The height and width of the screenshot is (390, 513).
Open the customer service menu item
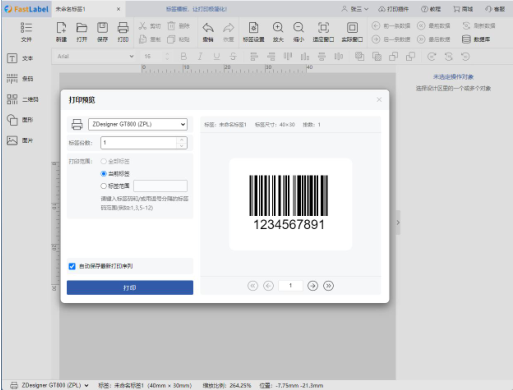click(495, 9)
